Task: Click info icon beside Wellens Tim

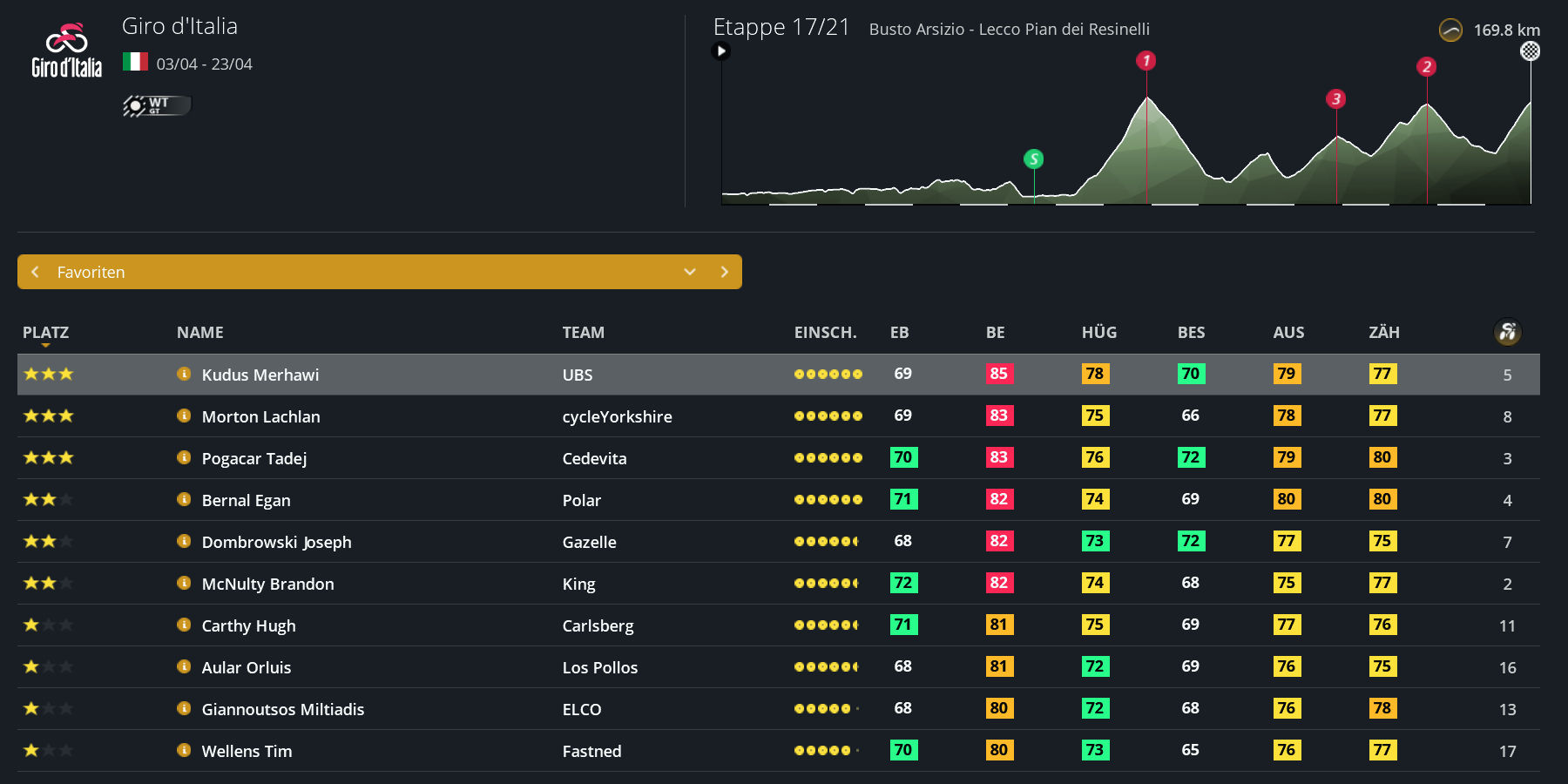Action: click(x=184, y=750)
